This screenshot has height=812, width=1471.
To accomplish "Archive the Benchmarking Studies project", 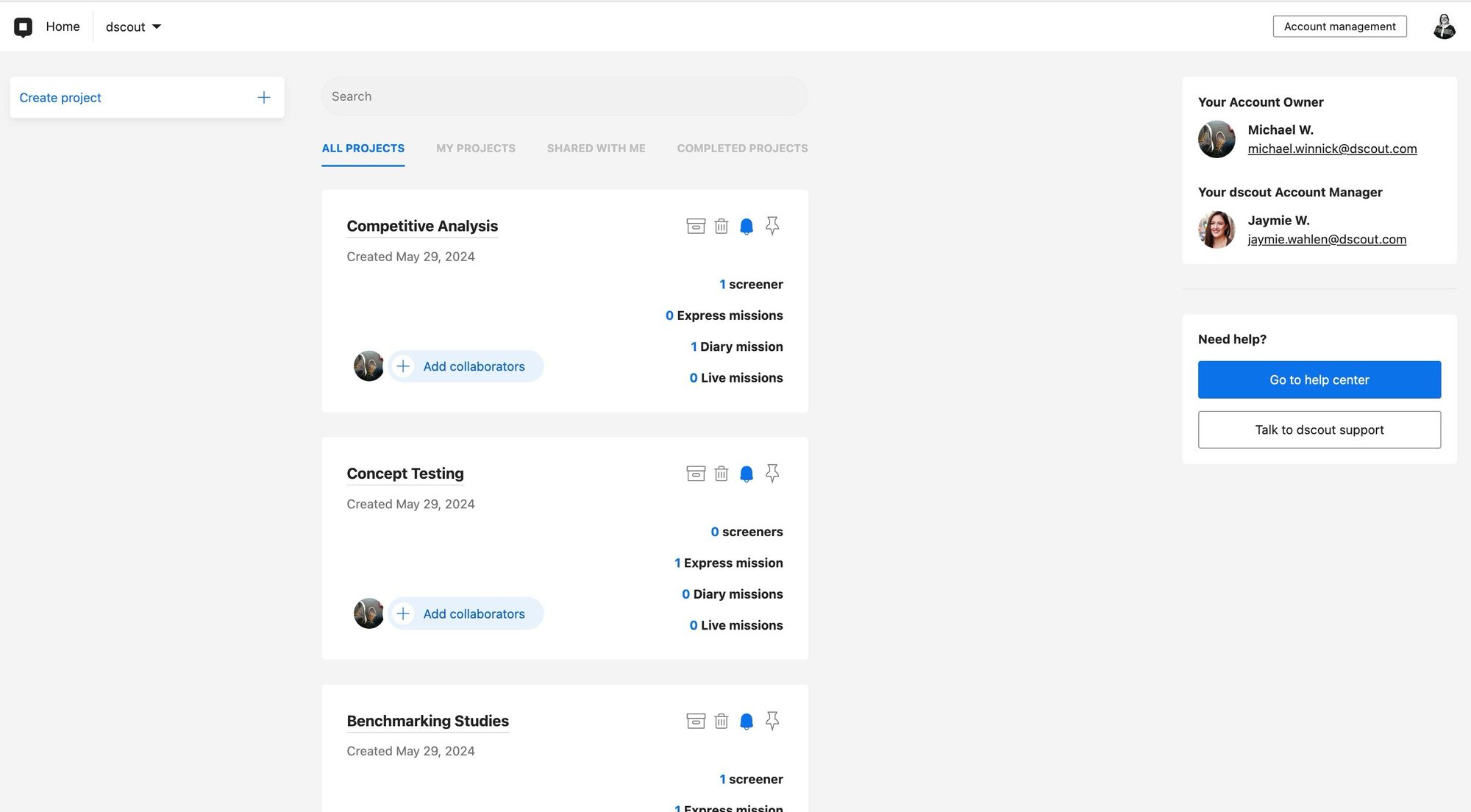I will 695,721.
